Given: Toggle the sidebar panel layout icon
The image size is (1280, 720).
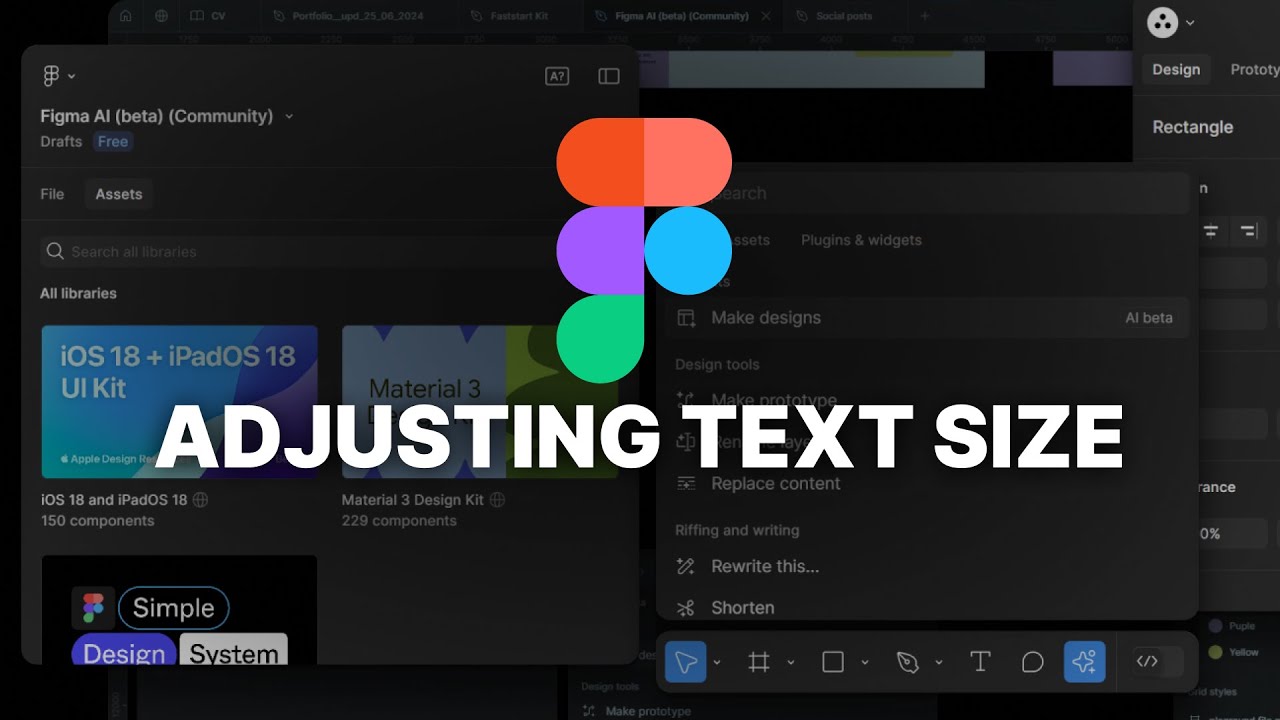Looking at the screenshot, I should point(609,76).
